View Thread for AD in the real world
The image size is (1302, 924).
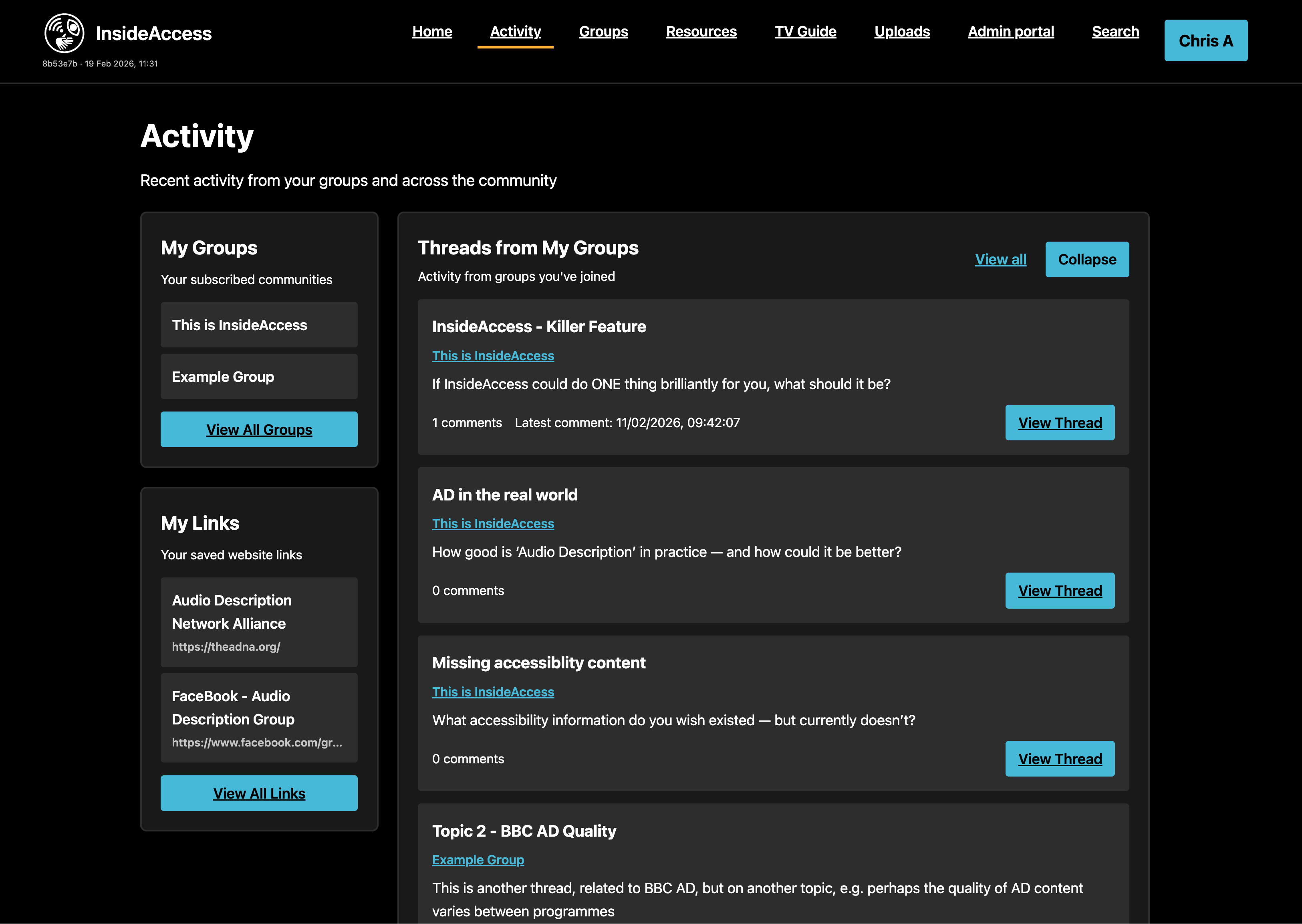1060,590
